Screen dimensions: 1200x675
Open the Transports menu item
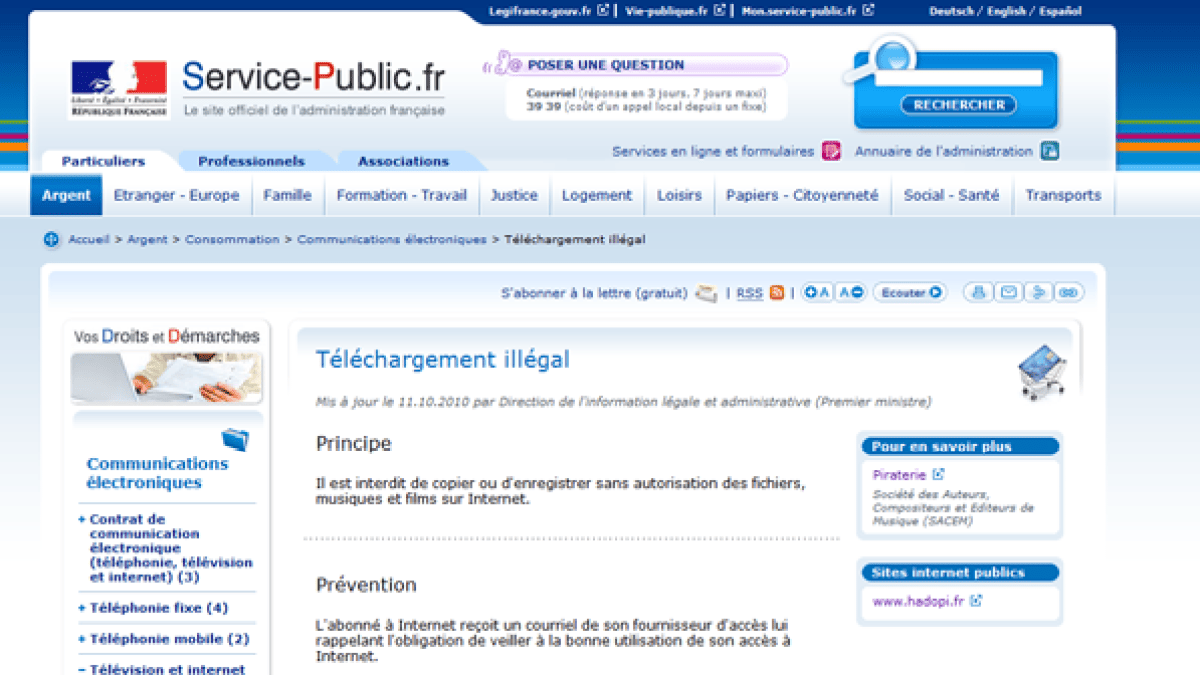[x=1063, y=195]
